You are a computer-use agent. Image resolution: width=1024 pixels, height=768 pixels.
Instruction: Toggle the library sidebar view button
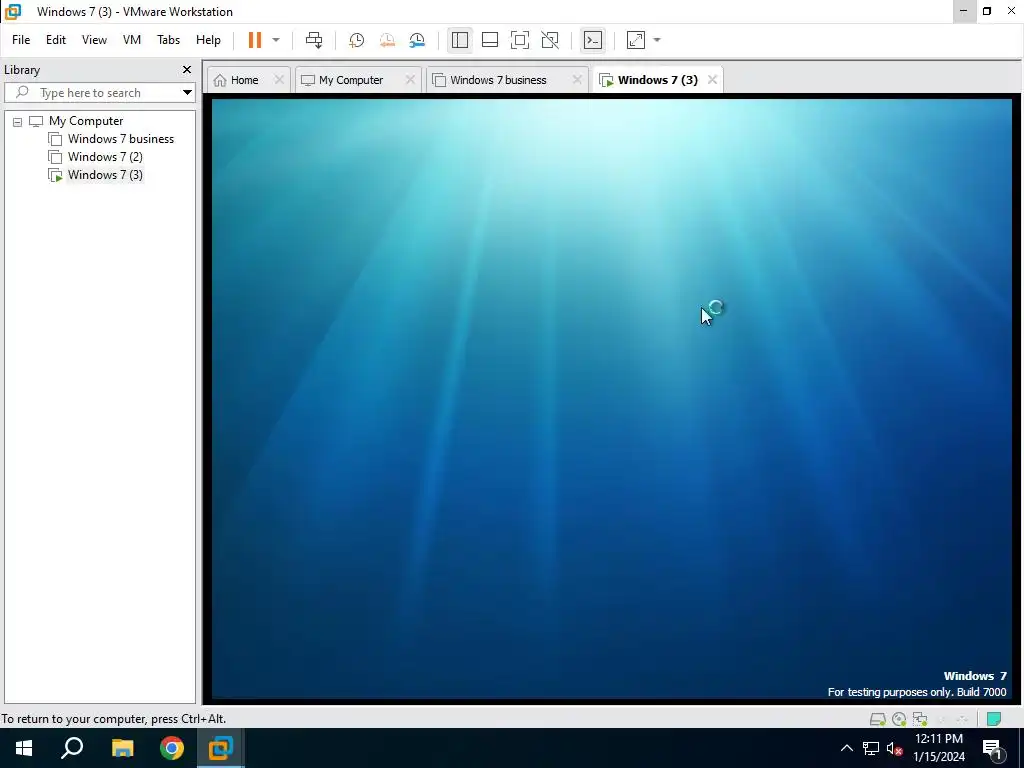coord(460,40)
